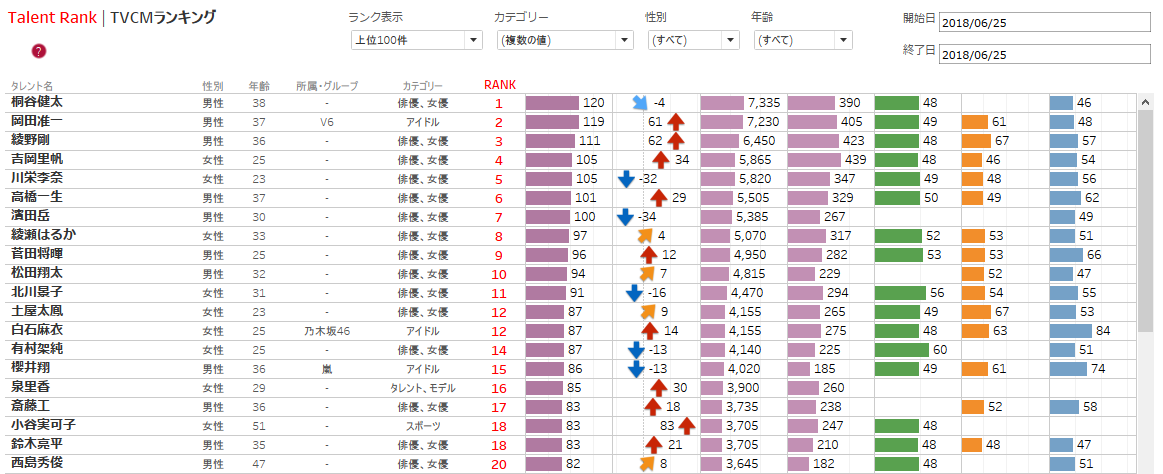Click the purple bar for 桐谷健太 valued 120
The height and width of the screenshot is (474, 1163).
[552, 102]
